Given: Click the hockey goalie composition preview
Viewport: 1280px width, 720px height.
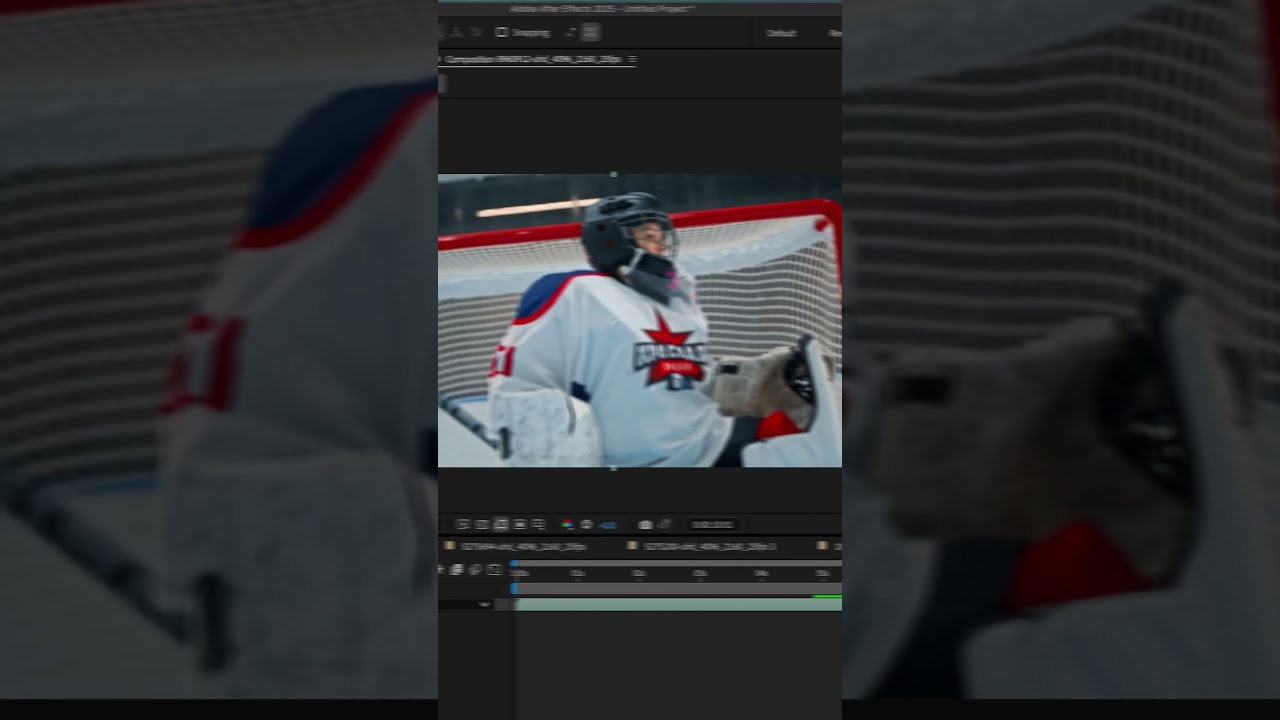Looking at the screenshot, I should [640, 321].
